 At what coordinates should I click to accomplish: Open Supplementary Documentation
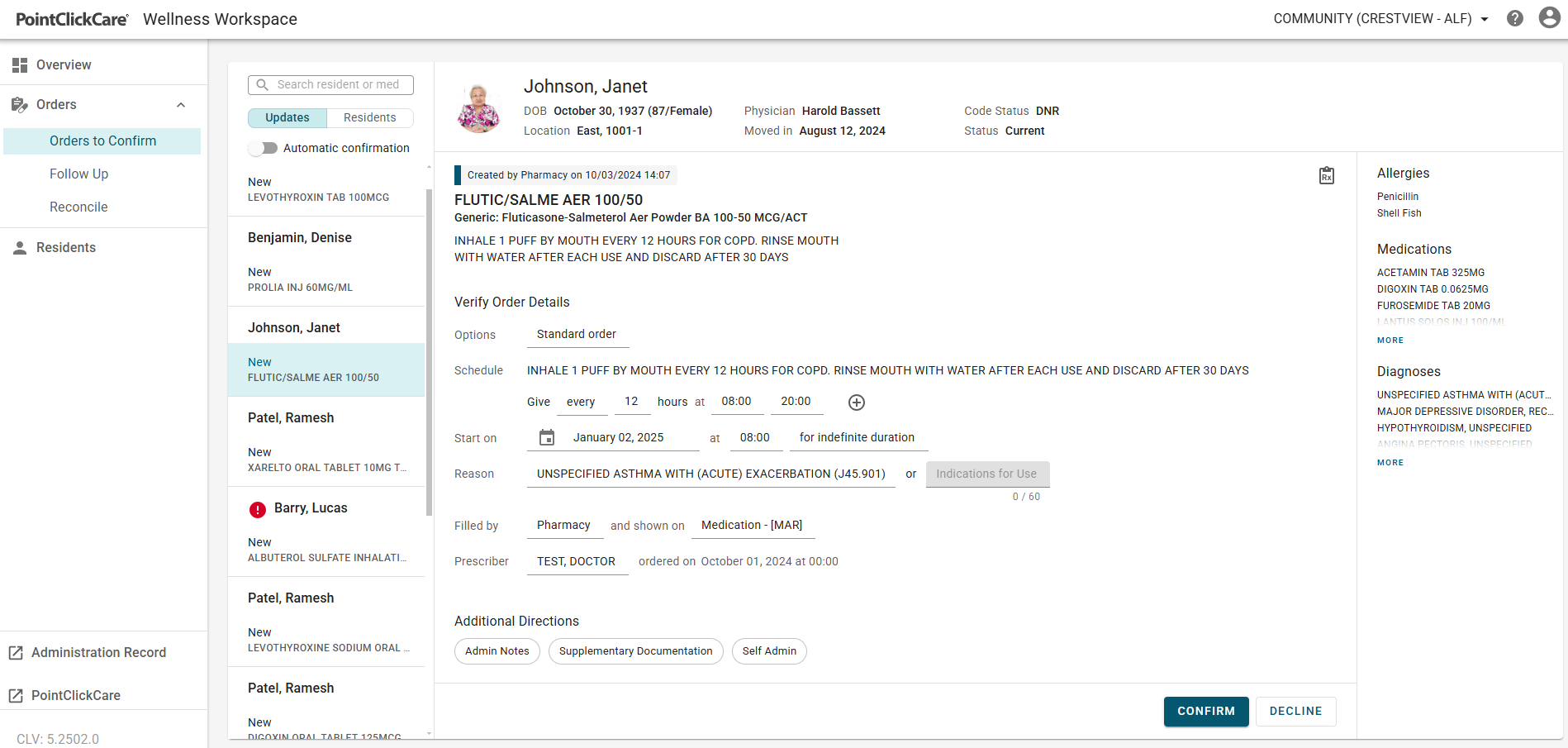click(x=635, y=651)
